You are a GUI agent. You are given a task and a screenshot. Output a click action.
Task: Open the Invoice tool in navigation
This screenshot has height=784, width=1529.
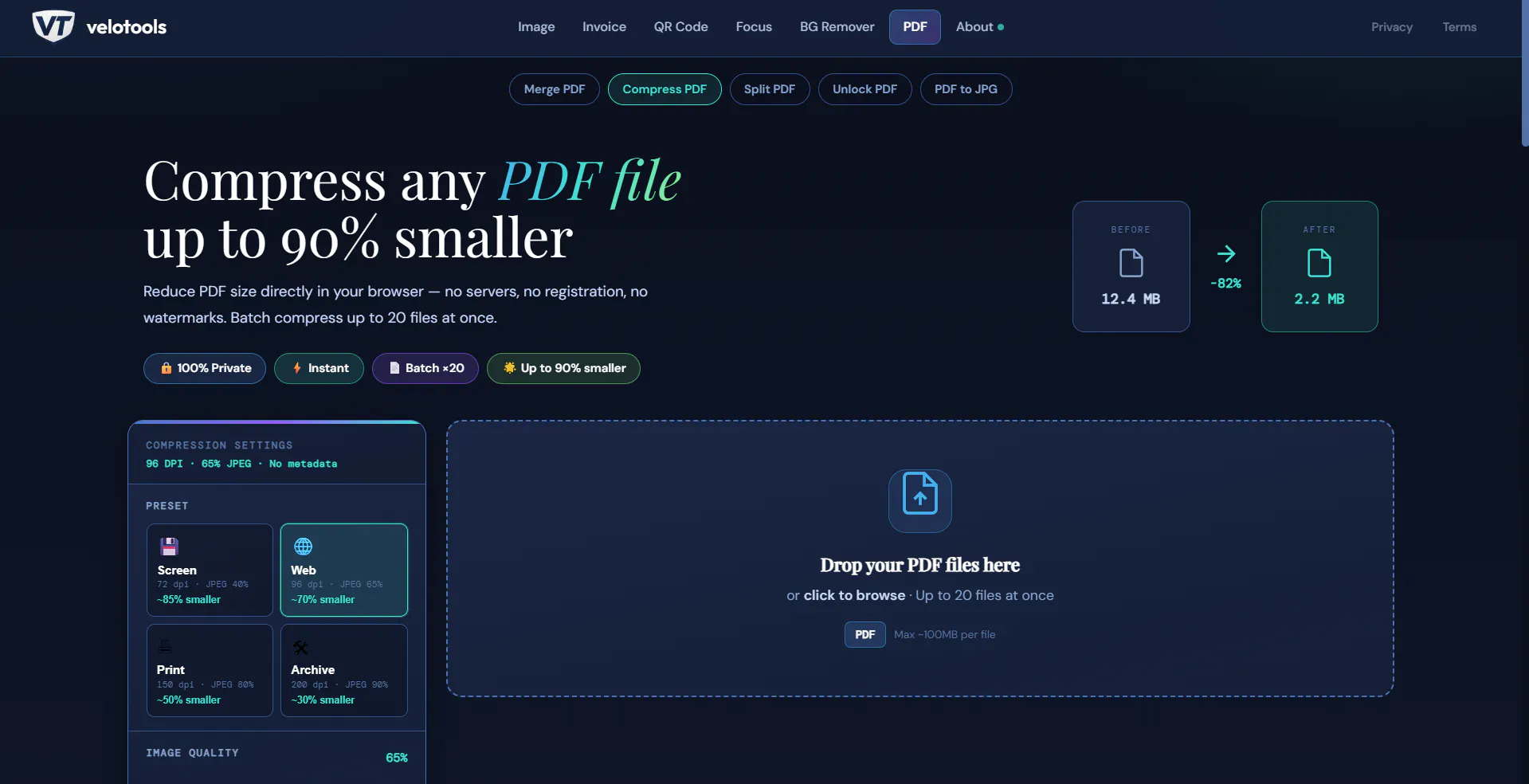[604, 27]
